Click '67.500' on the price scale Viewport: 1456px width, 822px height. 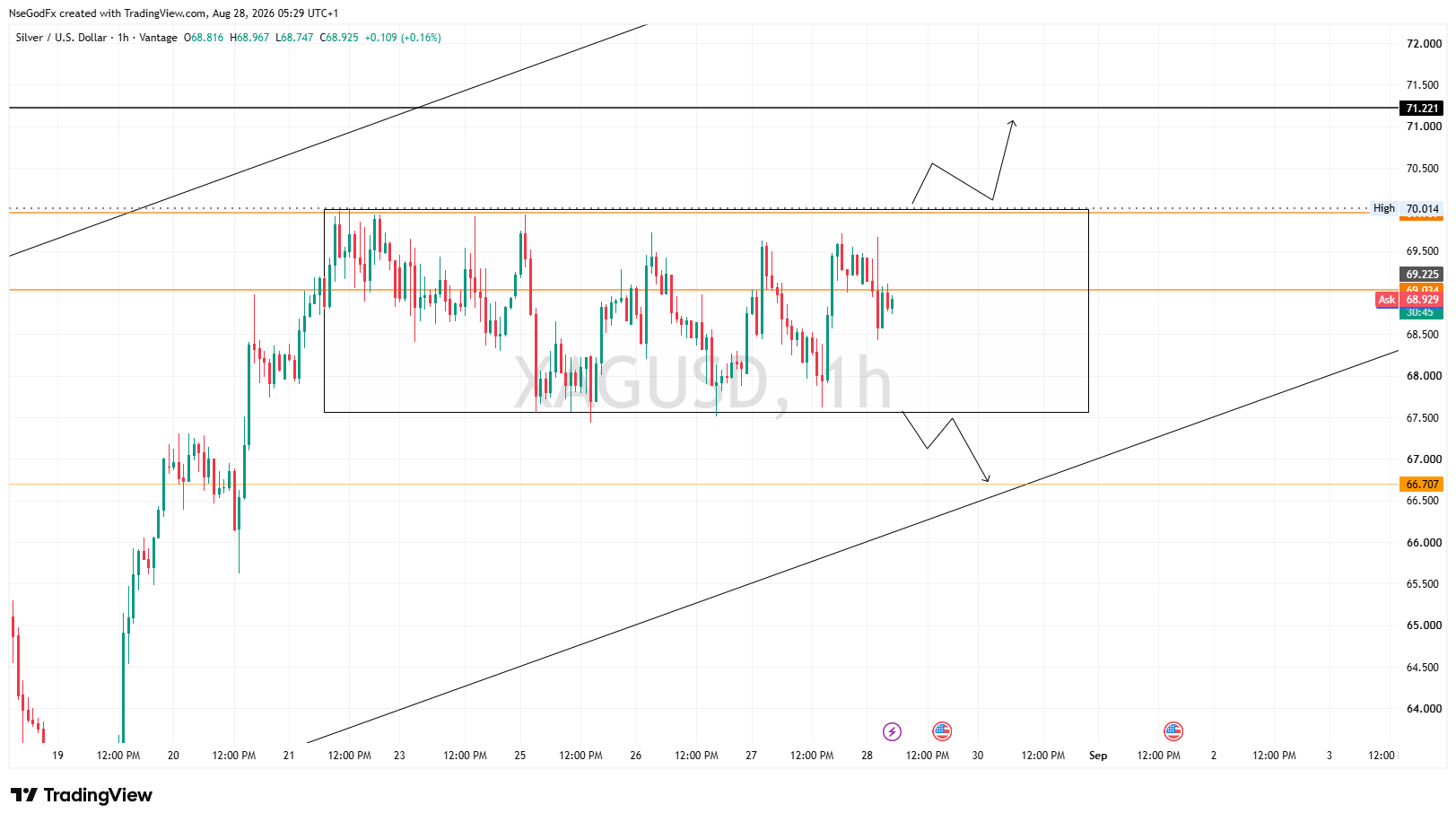coord(1424,418)
